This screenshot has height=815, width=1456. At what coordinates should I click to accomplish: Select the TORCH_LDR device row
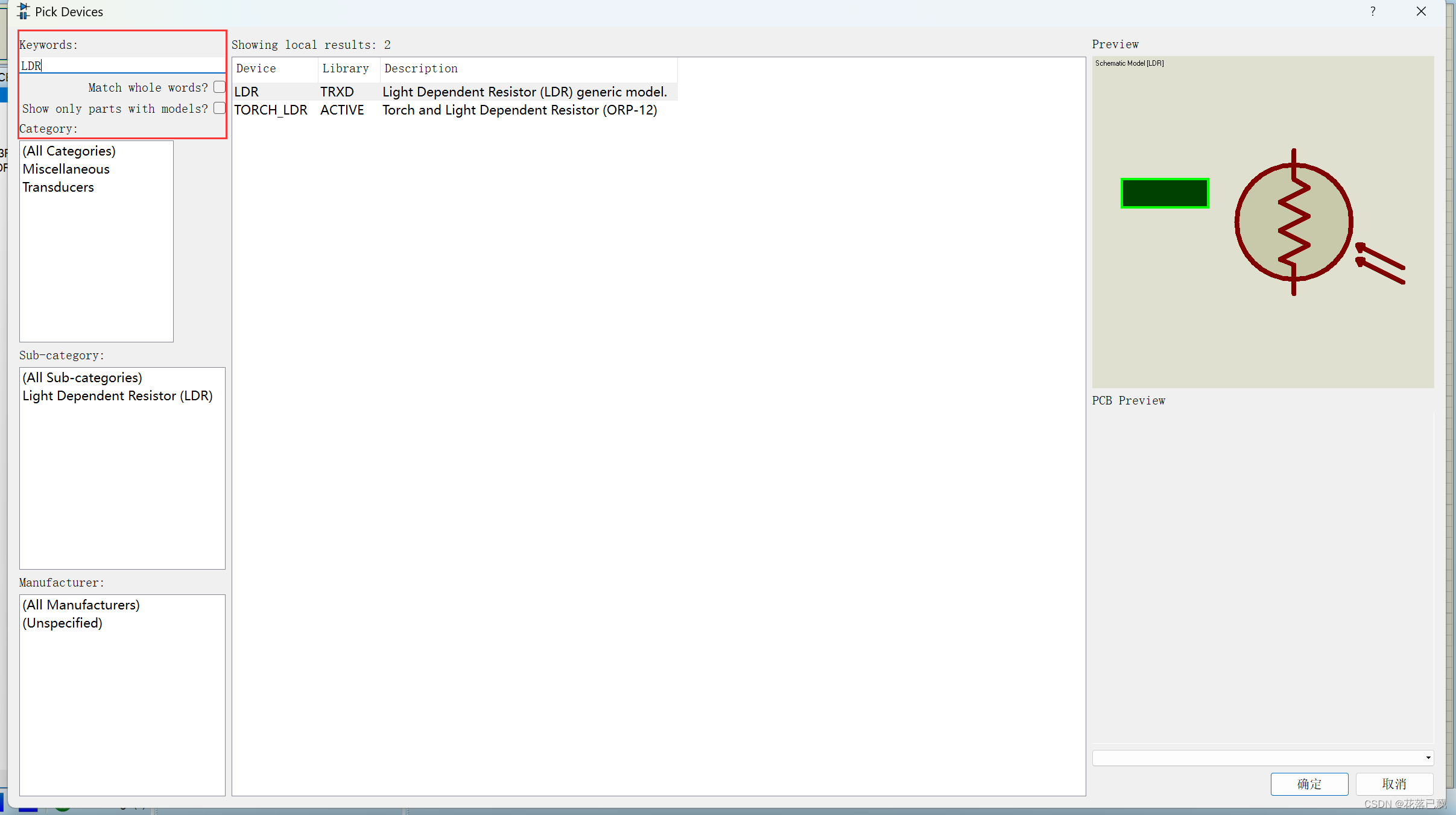point(455,110)
